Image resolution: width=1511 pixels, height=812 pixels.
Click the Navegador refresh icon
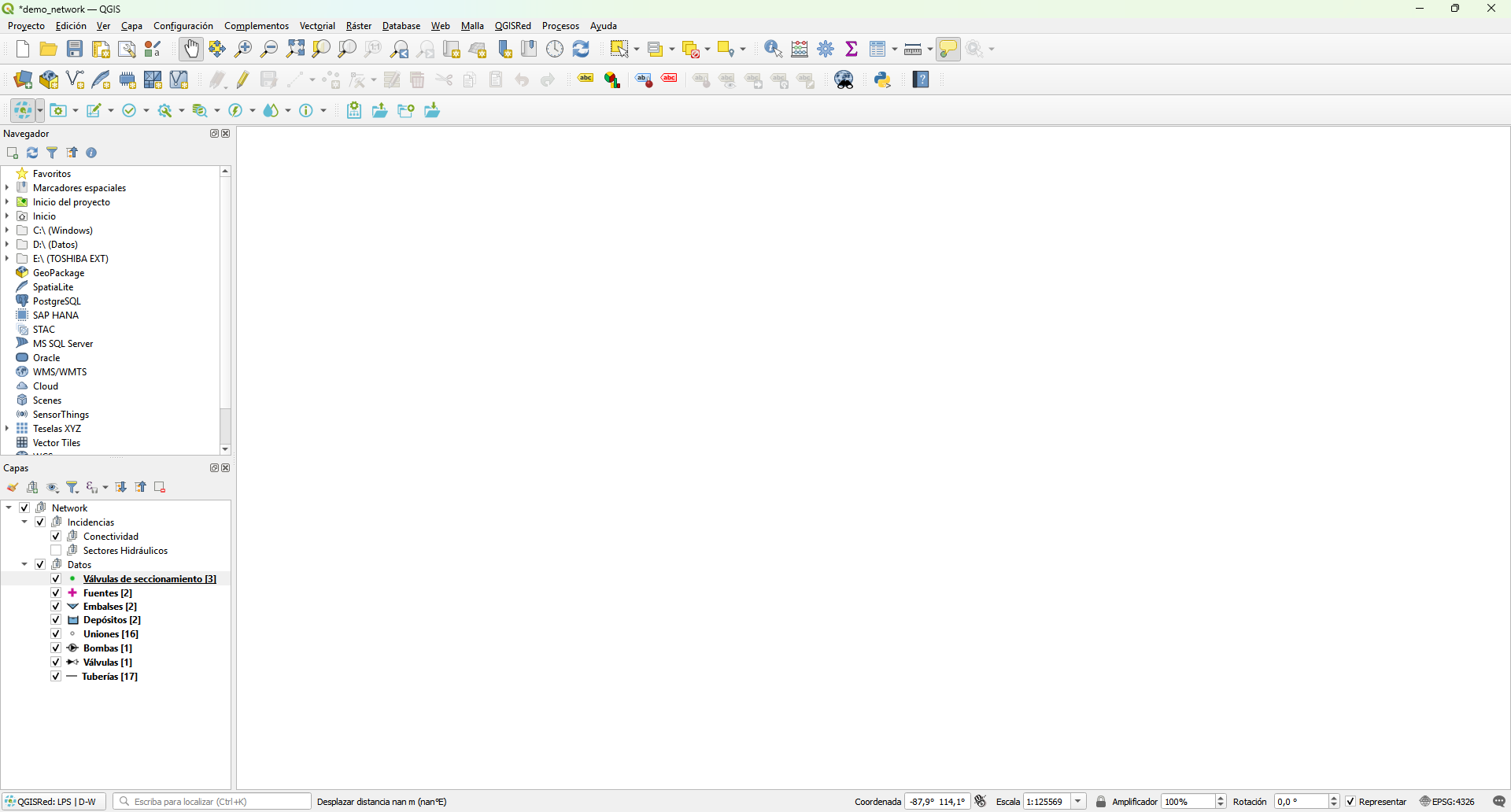click(x=32, y=153)
